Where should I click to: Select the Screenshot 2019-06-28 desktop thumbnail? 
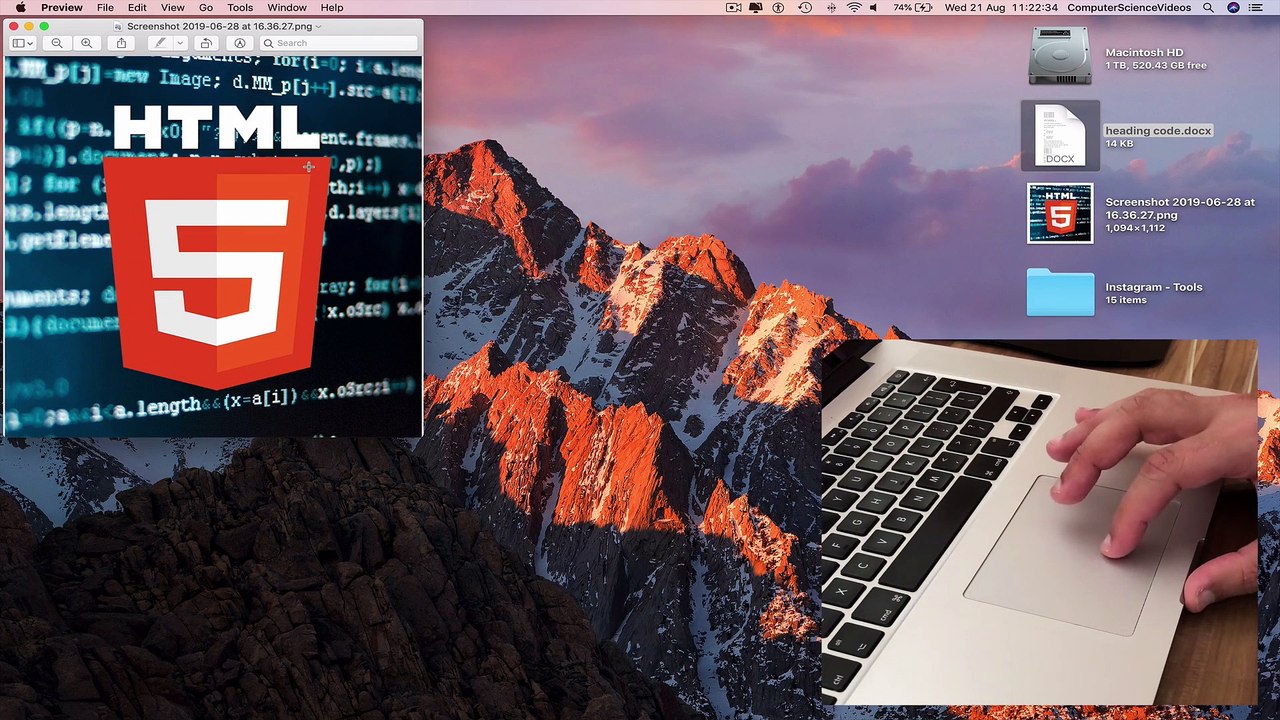[1060, 213]
